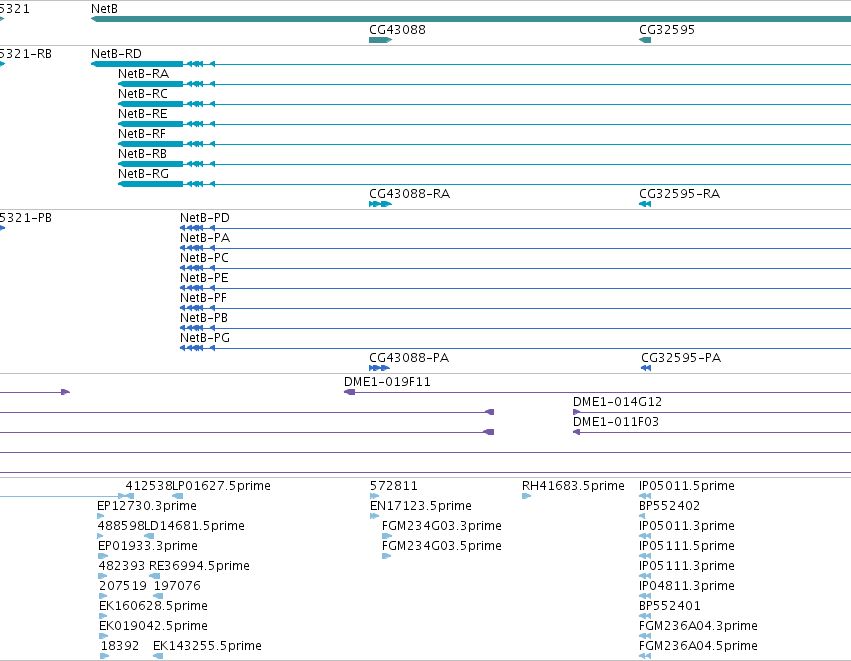Click the IP05111.3prime EST label

point(687,567)
